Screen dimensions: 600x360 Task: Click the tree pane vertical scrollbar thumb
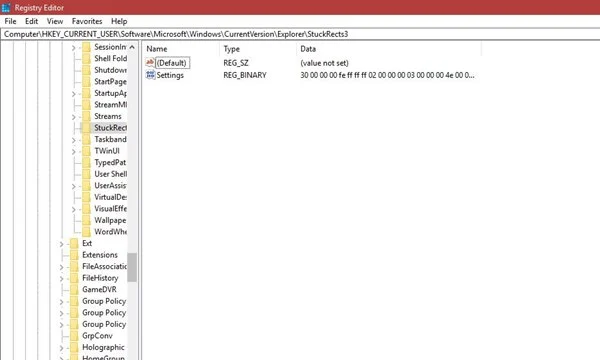click(132, 267)
